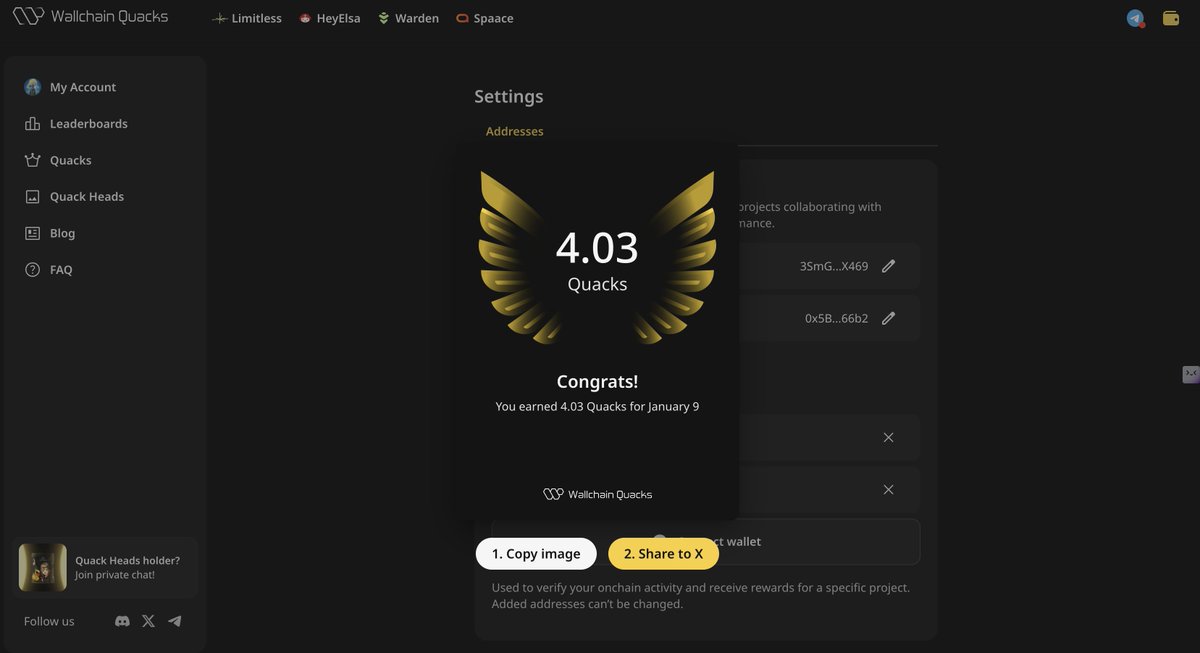This screenshot has height=653, width=1200.
Task: Open the Limitless project link
Action: point(247,18)
